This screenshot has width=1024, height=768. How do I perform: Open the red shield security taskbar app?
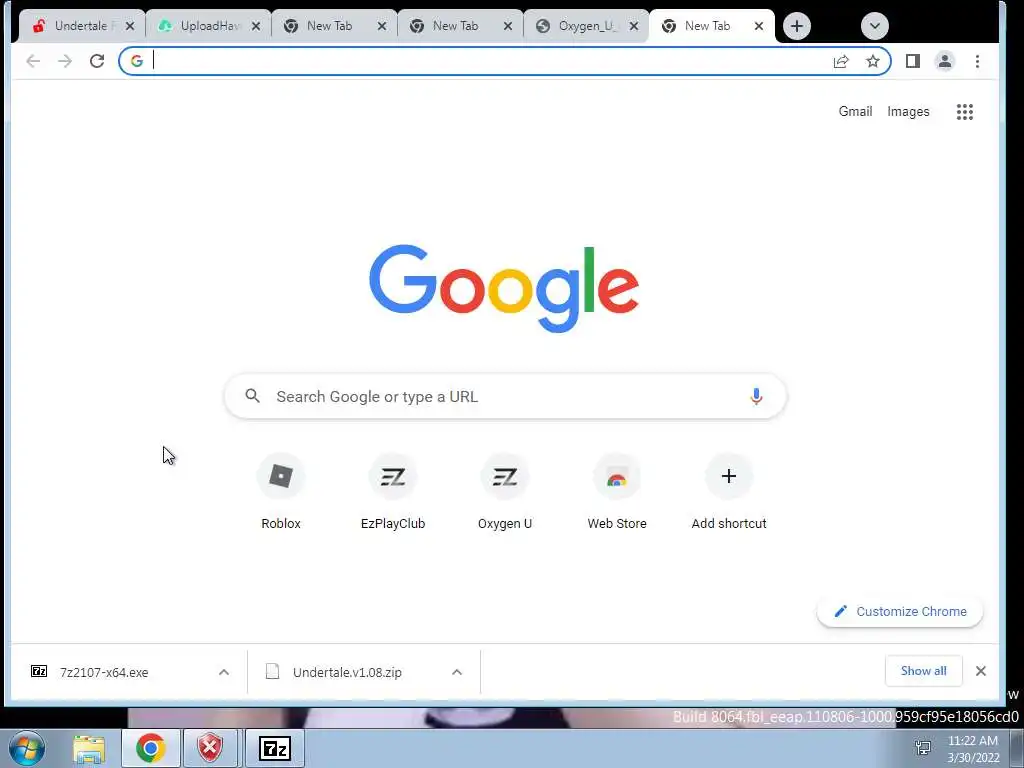[210, 749]
